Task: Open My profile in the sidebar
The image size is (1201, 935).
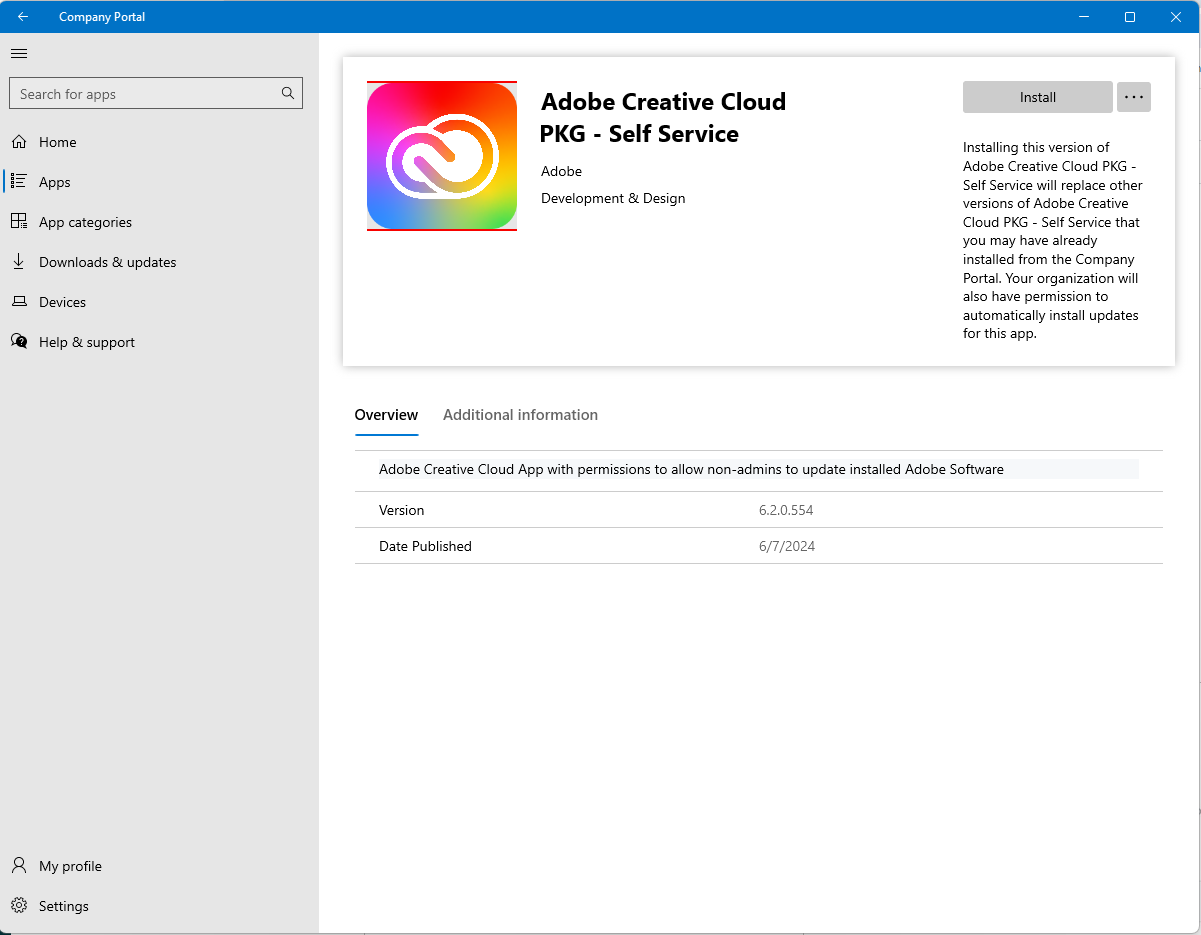Action: tap(160, 866)
